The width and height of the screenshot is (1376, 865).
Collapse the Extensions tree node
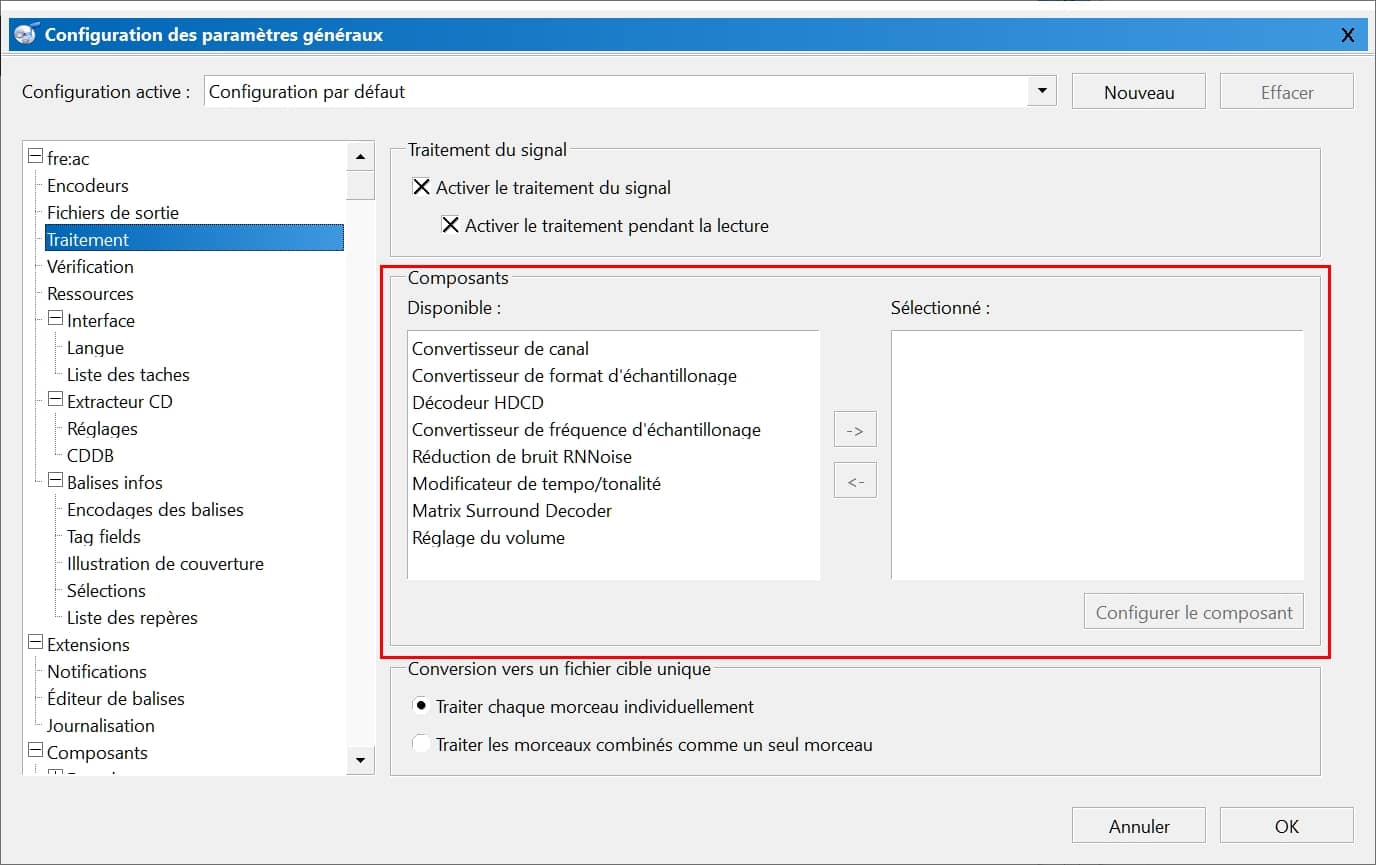(x=36, y=644)
